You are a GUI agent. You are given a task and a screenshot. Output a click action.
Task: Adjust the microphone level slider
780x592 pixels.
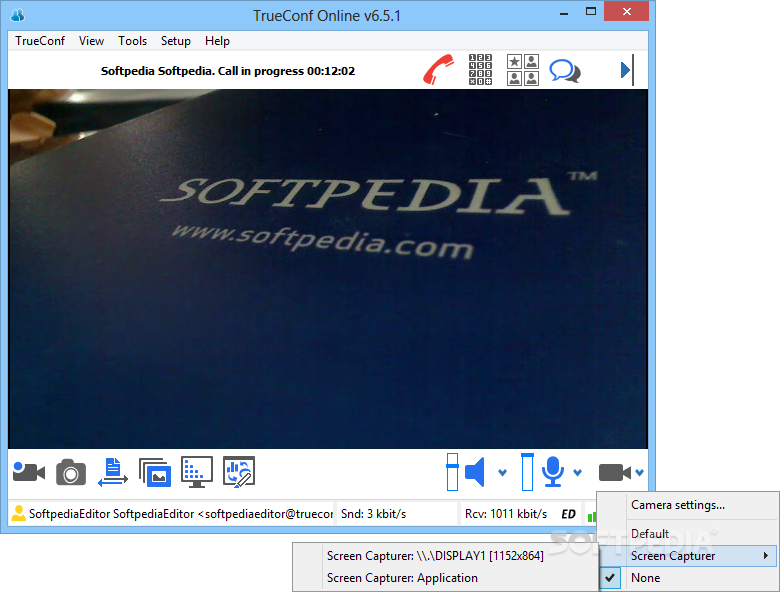pyautogui.click(x=527, y=472)
